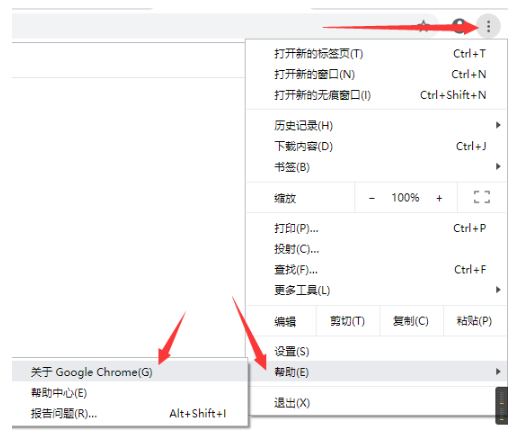Expand 书签(B) bookmarks submenu
Viewport: 510px width, 442px height.
pyautogui.click(x=377, y=167)
